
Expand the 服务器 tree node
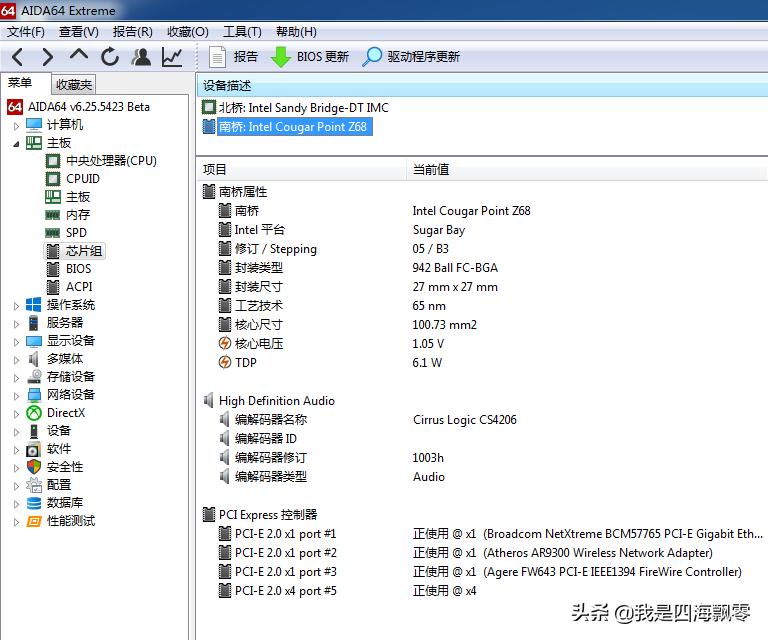click(x=16, y=324)
